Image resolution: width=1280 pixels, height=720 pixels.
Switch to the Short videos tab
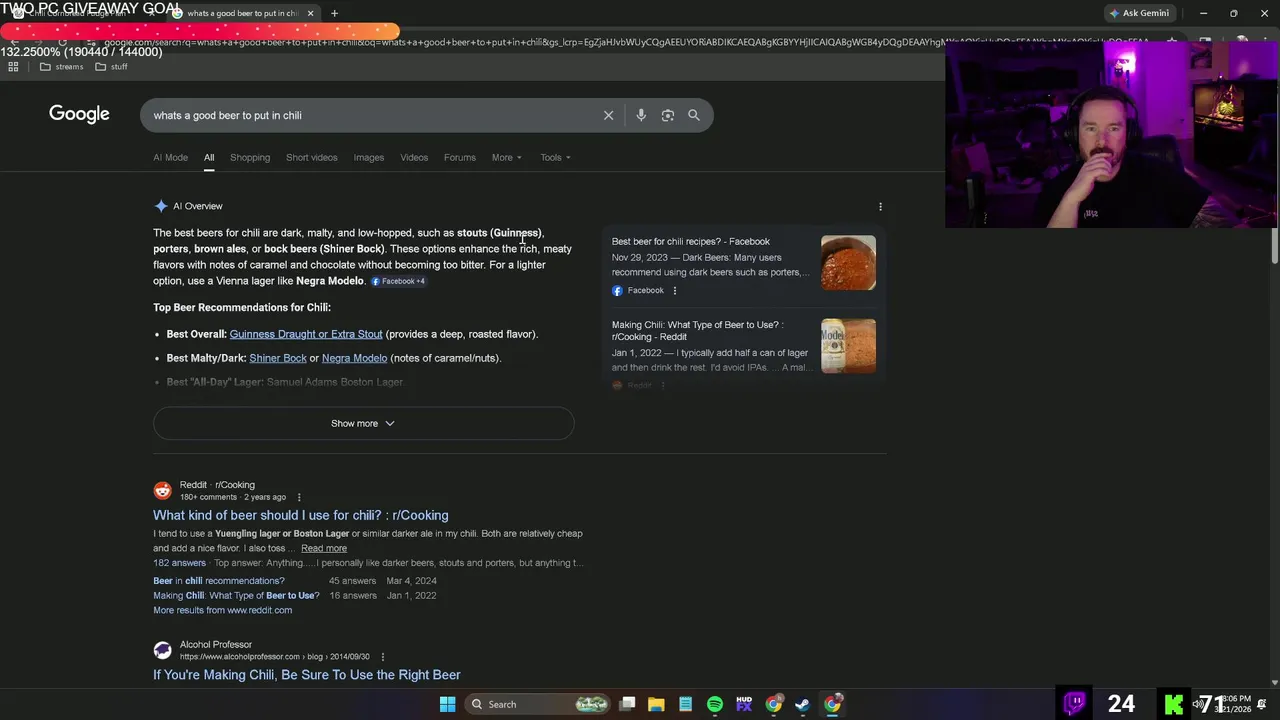[x=312, y=157]
